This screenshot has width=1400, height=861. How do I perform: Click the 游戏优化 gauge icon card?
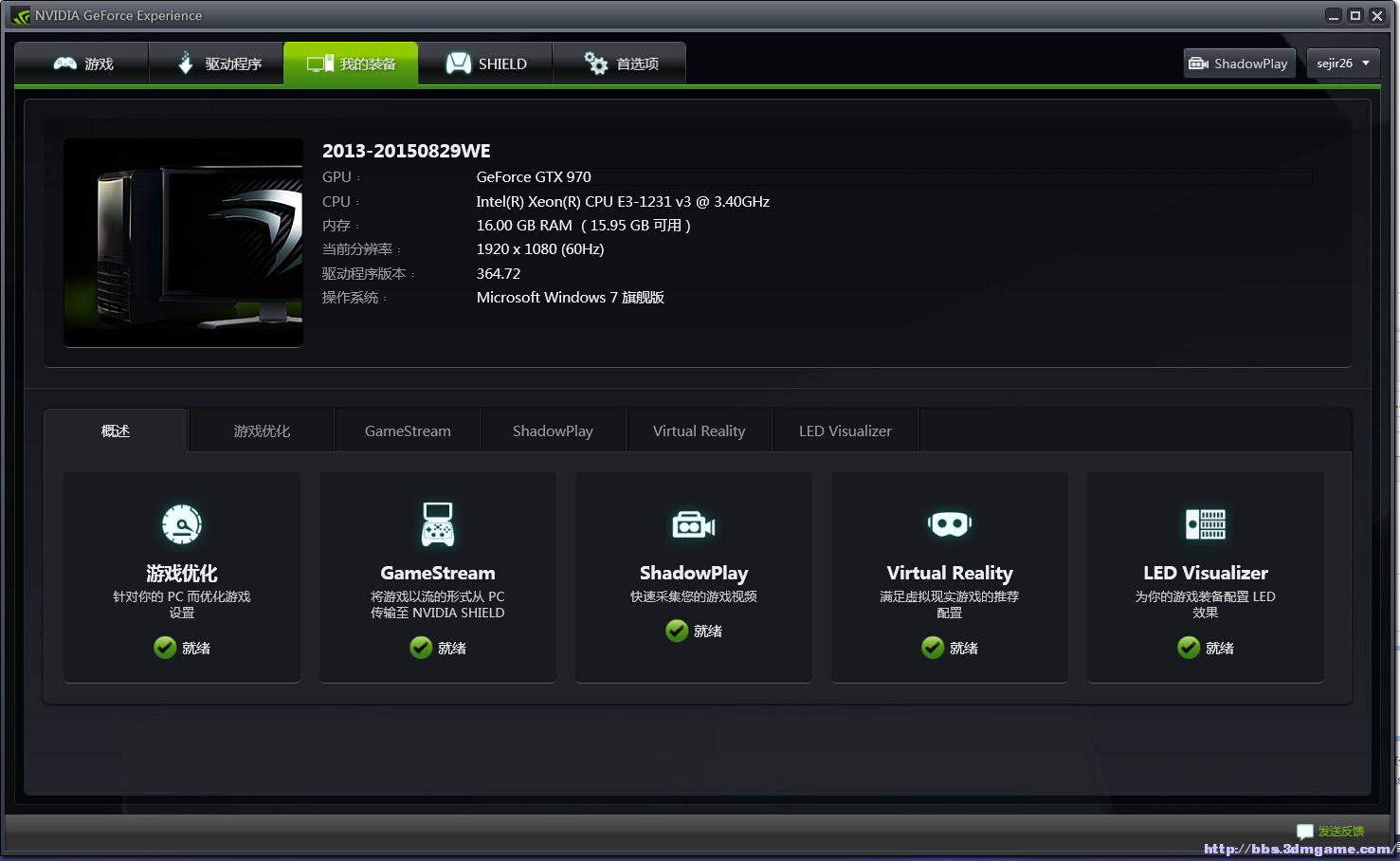point(182,524)
